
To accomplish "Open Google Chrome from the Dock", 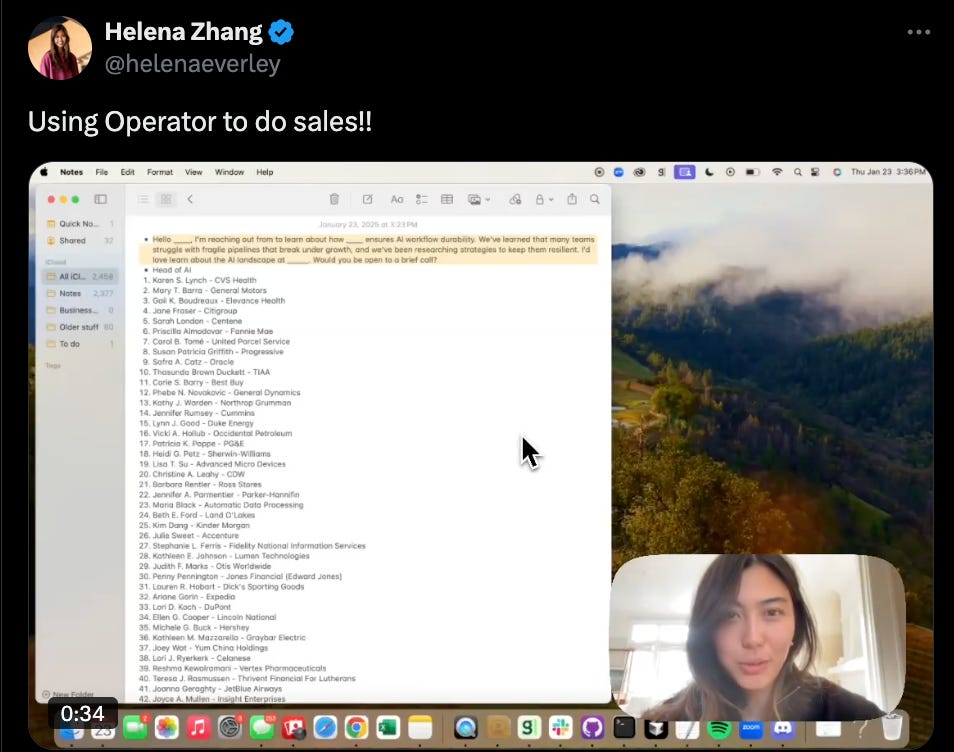I will tap(357, 728).
